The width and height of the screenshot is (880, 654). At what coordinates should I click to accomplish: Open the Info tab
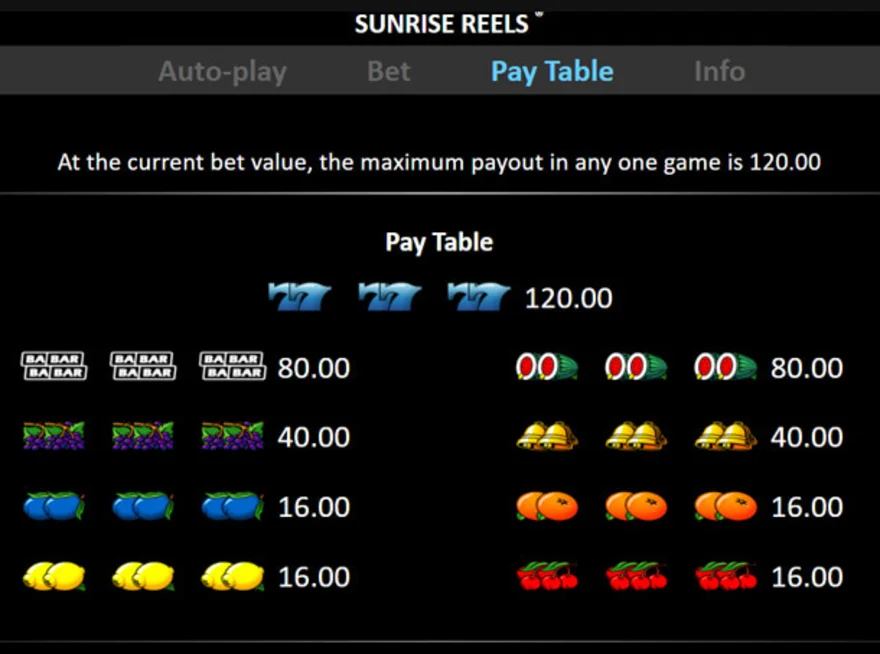719,71
